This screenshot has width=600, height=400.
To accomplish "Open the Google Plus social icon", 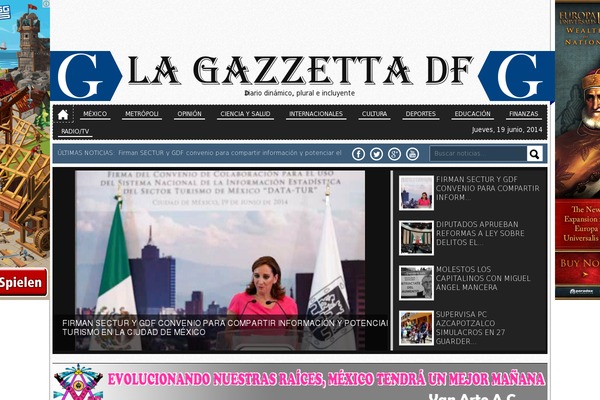I will coord(395,154).
